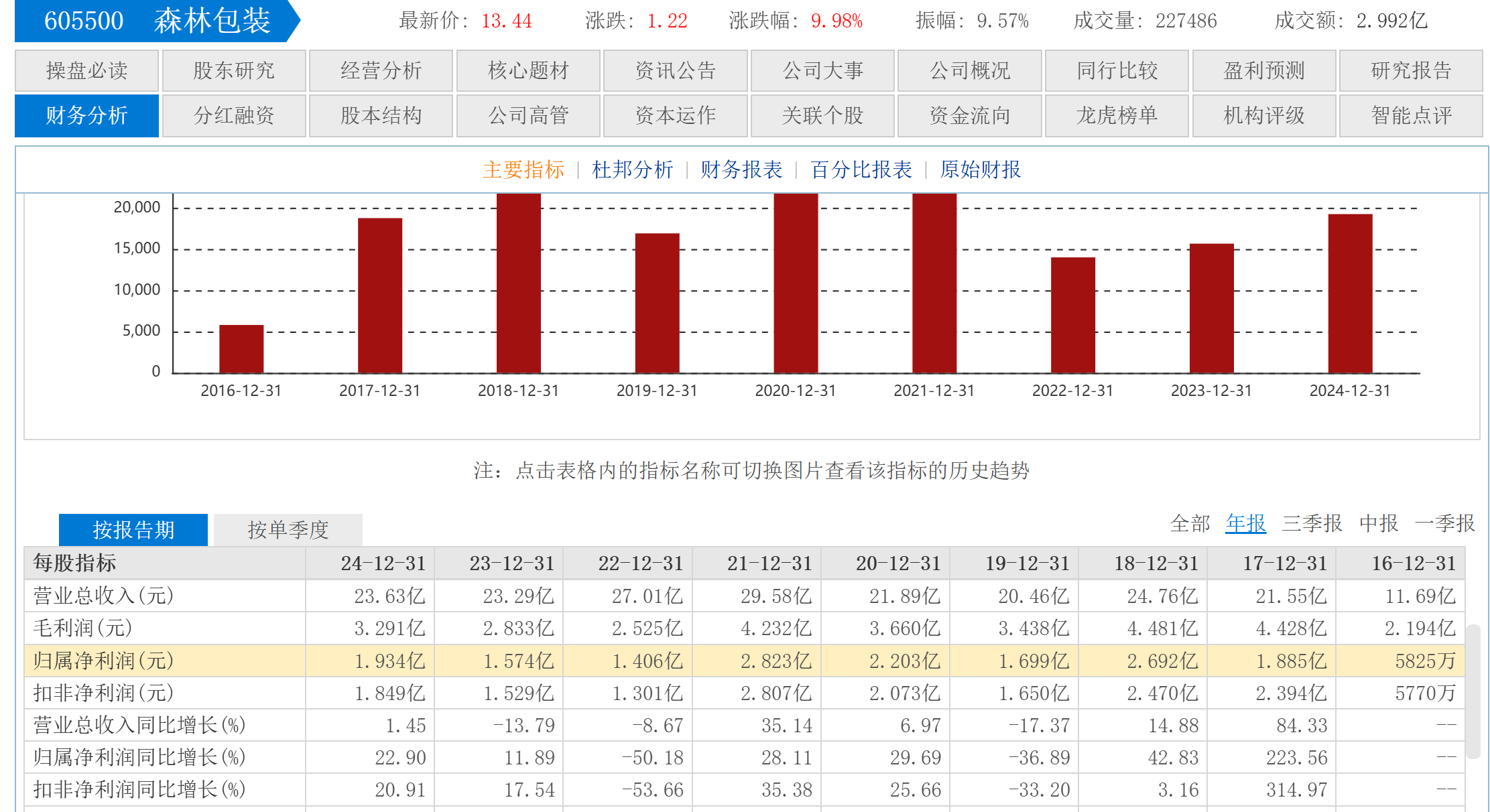Click the 扣非净利润(元) indicator name
The width and height of the screenshot is (1490, 812).
pyautogui.click(x=103, y=693)
